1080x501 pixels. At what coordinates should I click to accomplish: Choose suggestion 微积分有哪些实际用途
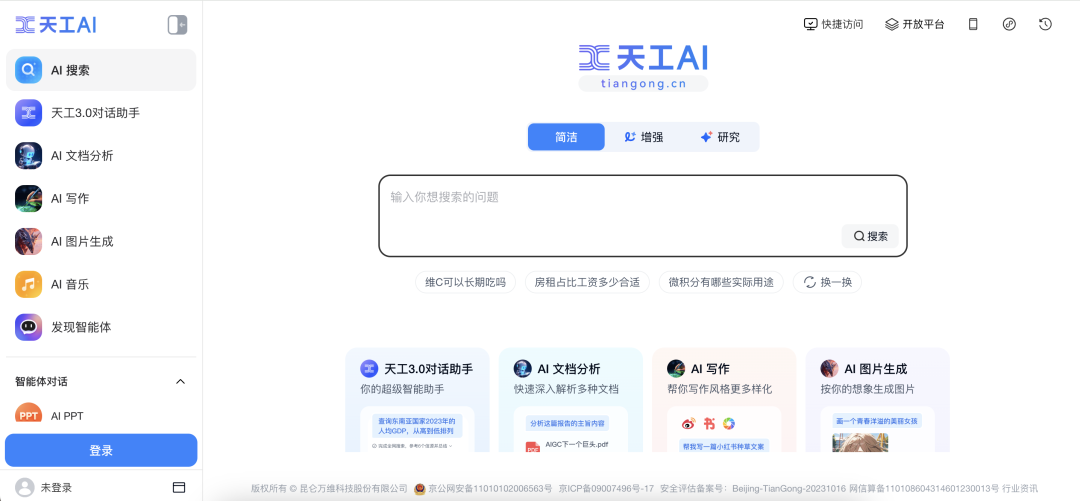pyautogui.click(x=721, y=282)
